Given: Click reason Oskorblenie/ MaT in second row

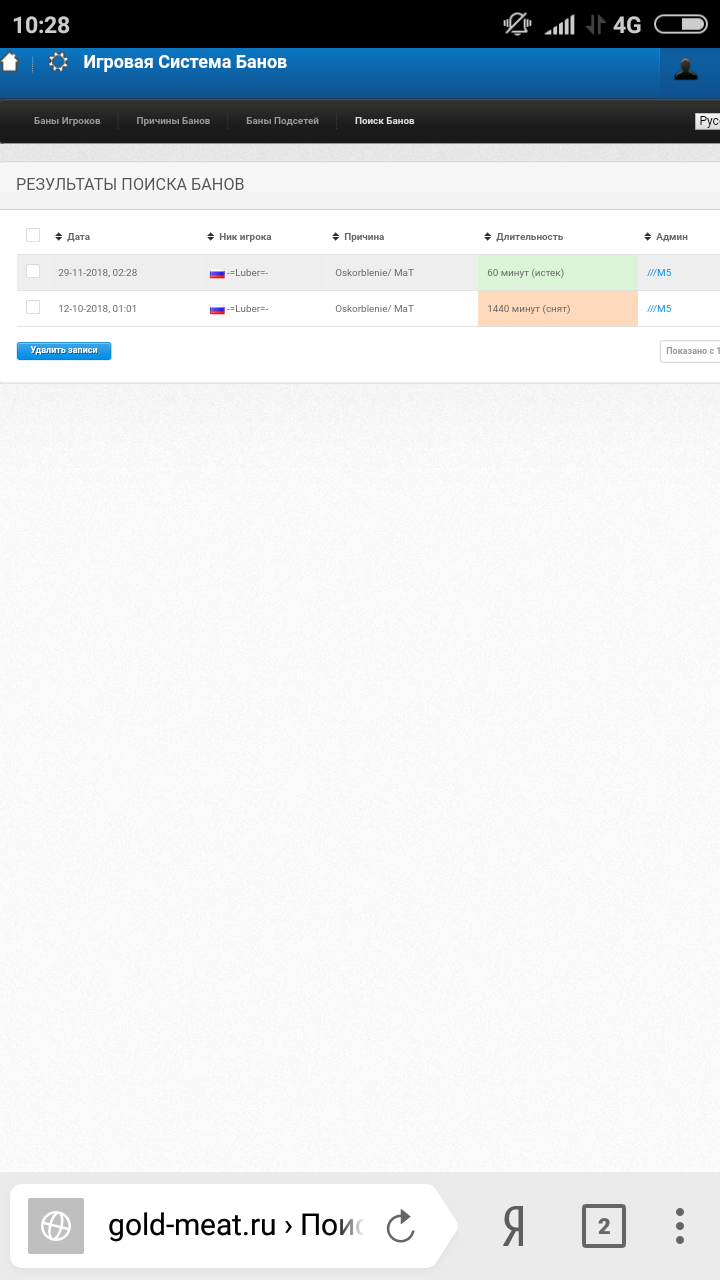Looking at the screenshot, I should [374, 309].
